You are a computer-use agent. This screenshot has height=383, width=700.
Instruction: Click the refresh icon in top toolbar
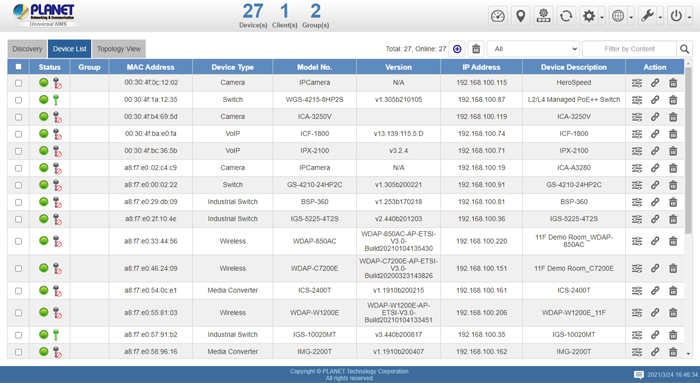[x=566, y=17]
